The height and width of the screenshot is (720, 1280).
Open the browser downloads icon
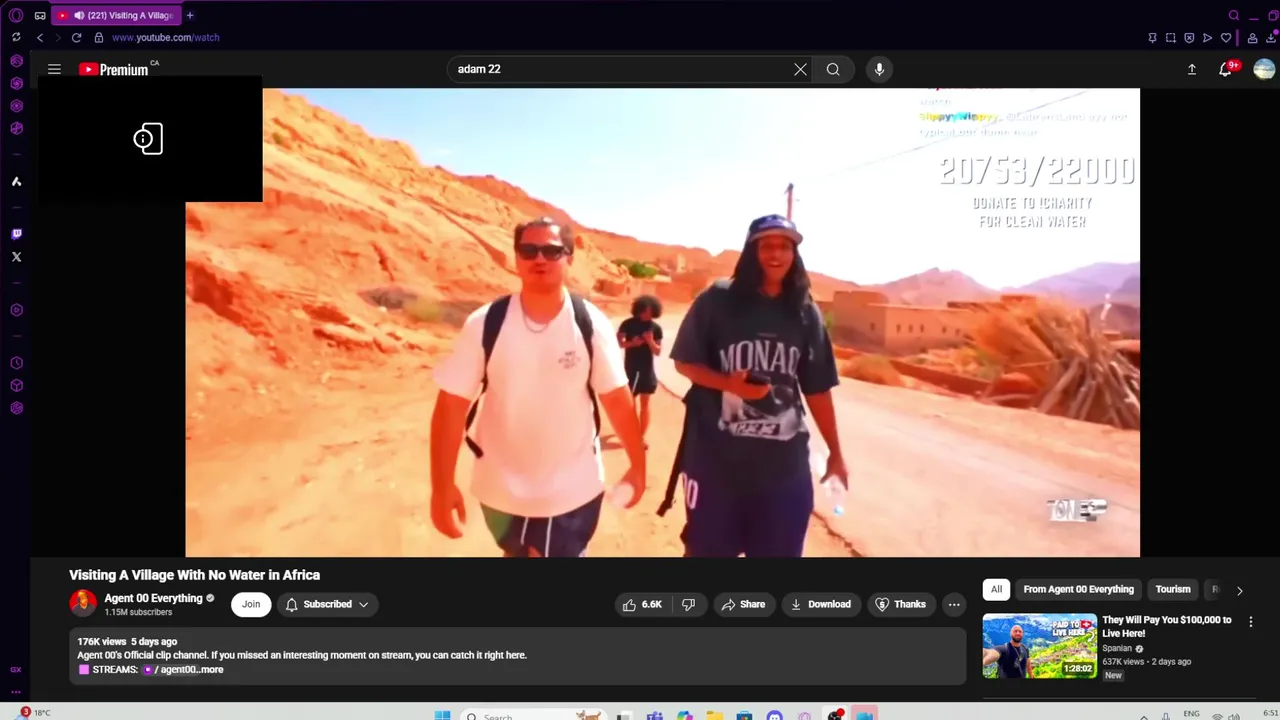(1271, 38)
